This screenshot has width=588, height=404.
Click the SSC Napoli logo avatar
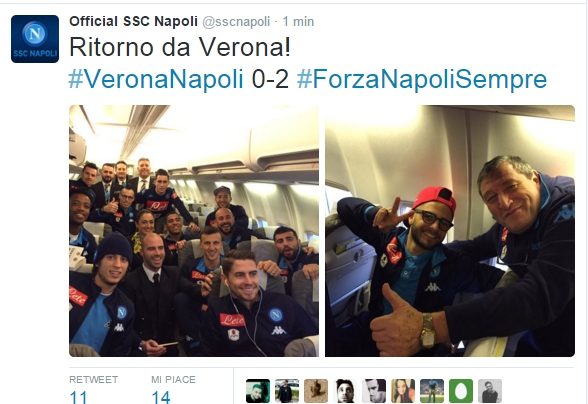click(35, 39)
